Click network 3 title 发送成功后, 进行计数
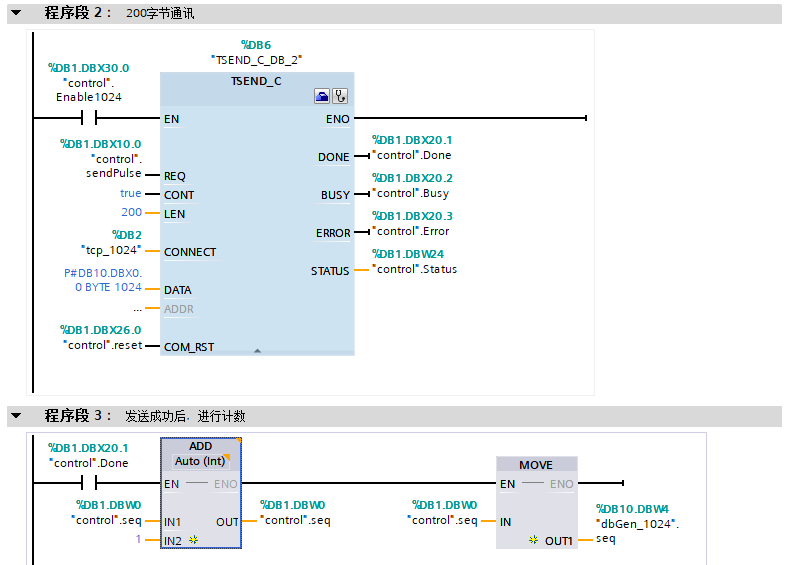Viewport: 794px width, 565px height. [x=185, y=416]
